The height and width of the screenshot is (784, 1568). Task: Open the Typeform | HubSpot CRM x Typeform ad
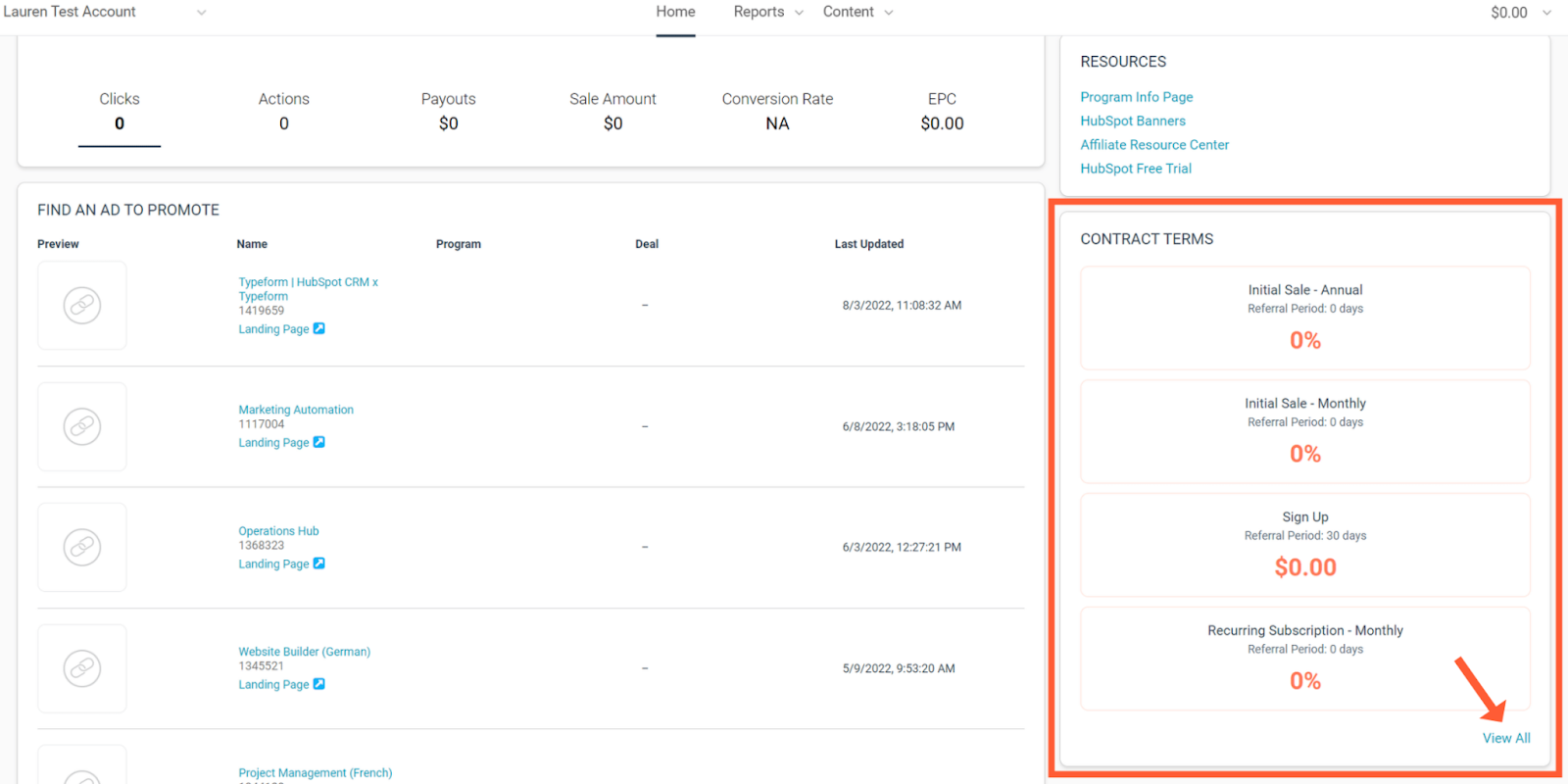308,289
